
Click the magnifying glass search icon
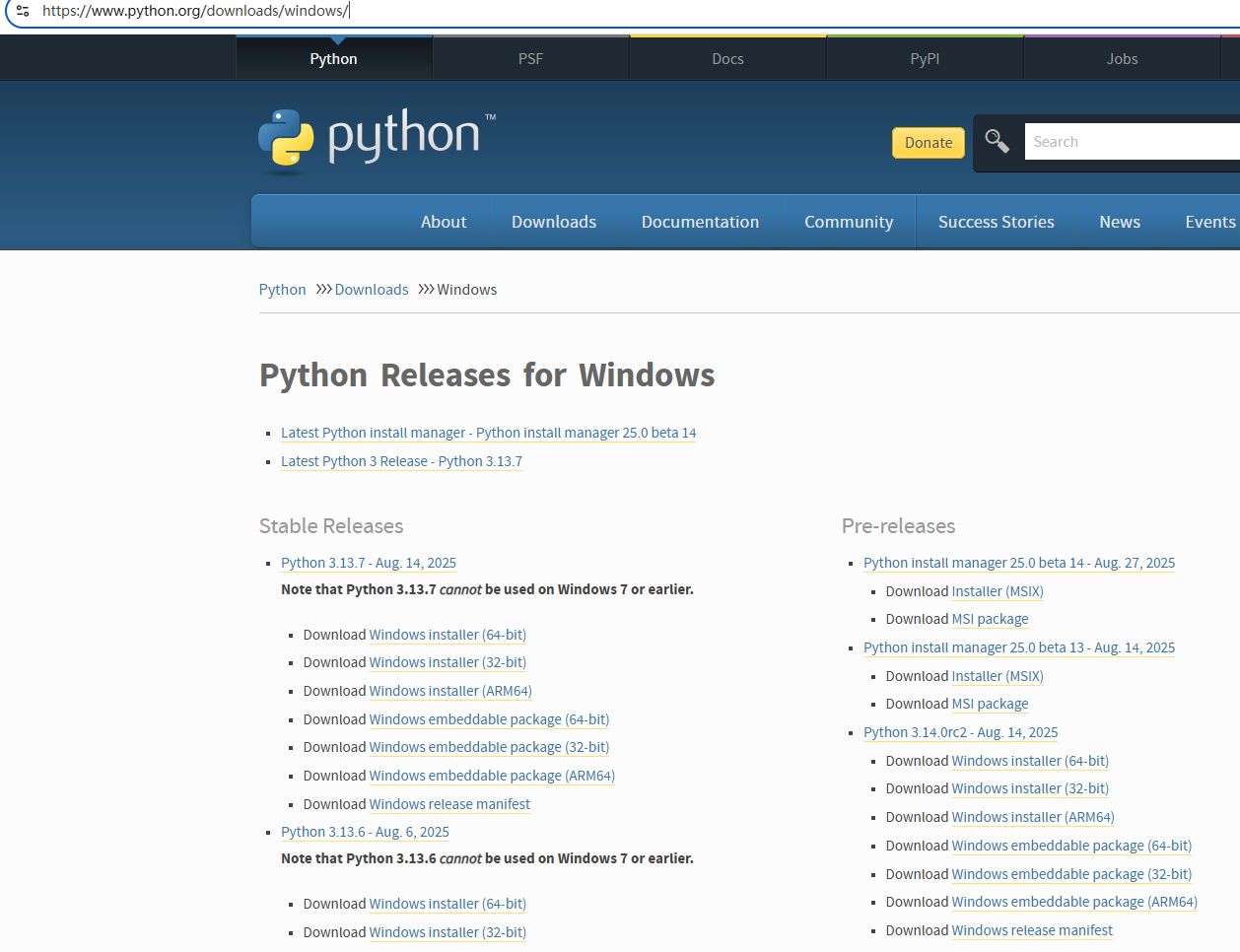(998, 142)
